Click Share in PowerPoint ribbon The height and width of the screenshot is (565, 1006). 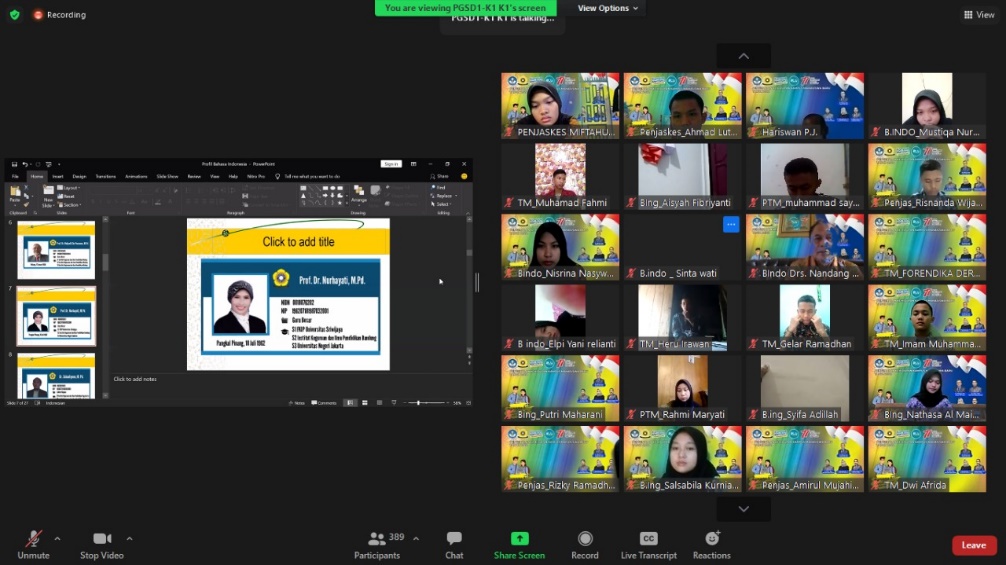439,176
